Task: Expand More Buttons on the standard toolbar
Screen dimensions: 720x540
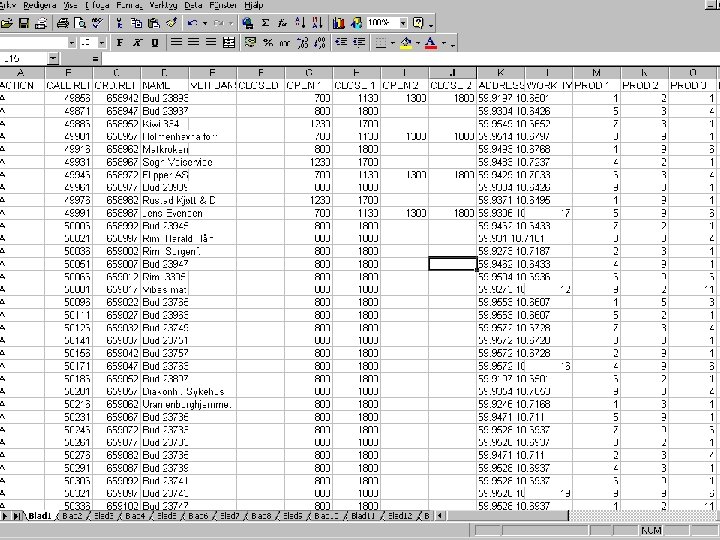Action: point(431,23)
